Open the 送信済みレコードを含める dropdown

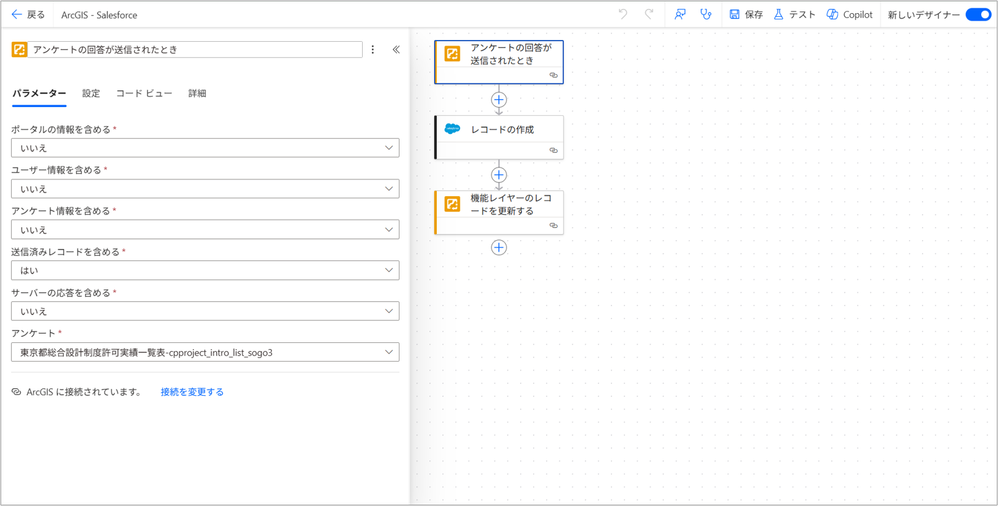point(205,270)
